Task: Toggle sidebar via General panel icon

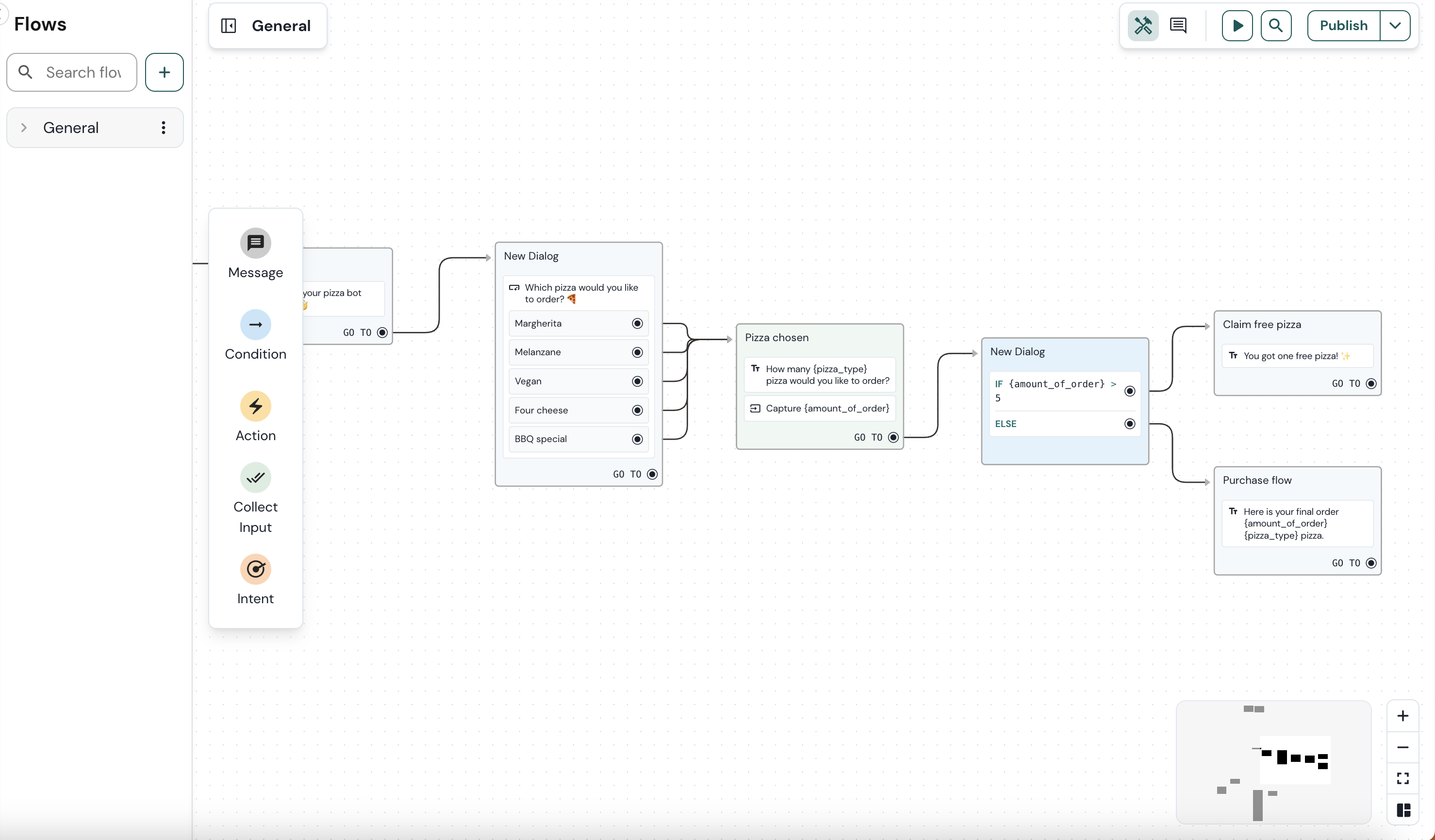Action: (x=229, y=26)
